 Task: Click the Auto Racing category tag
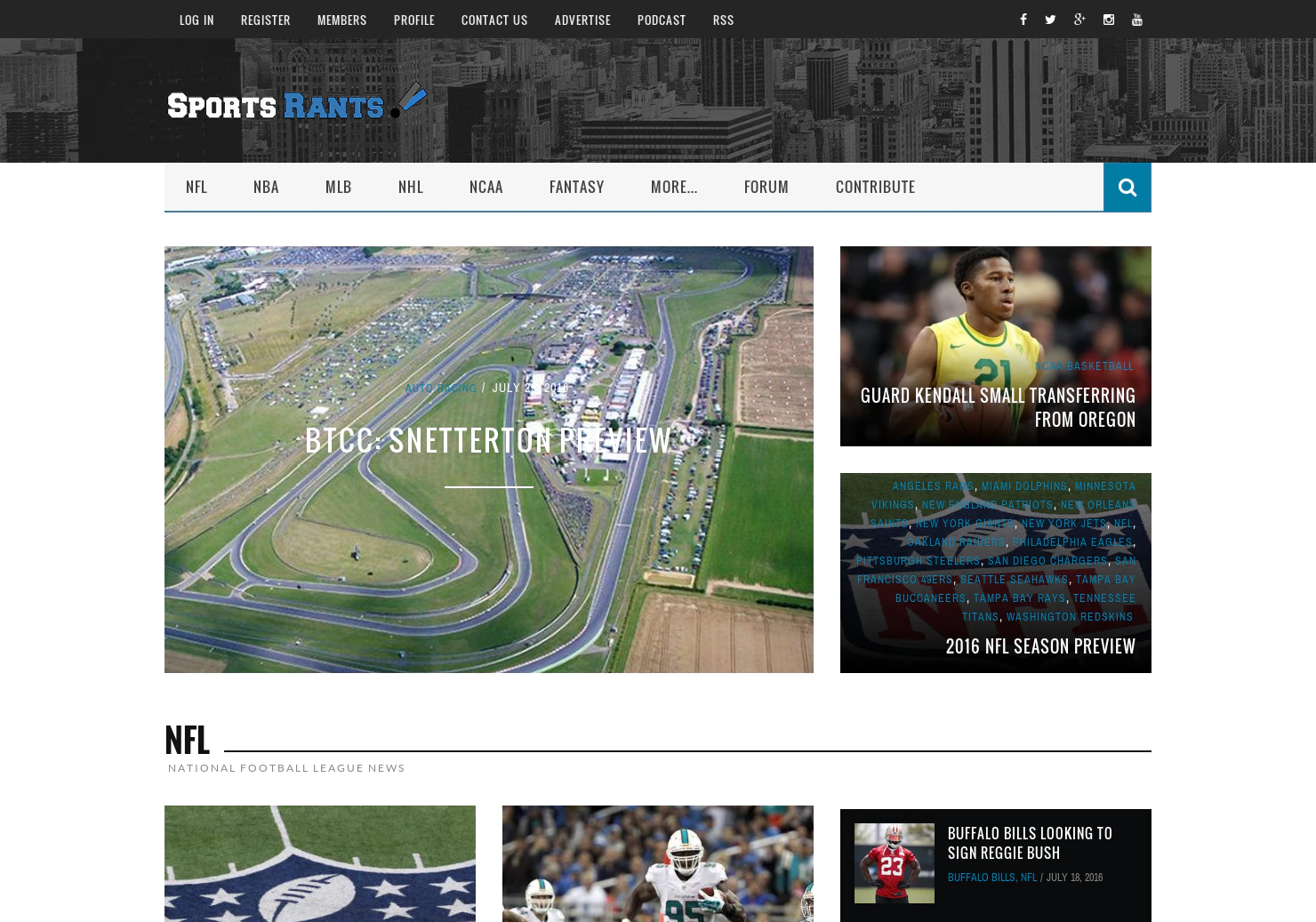[x=440, y=389]
